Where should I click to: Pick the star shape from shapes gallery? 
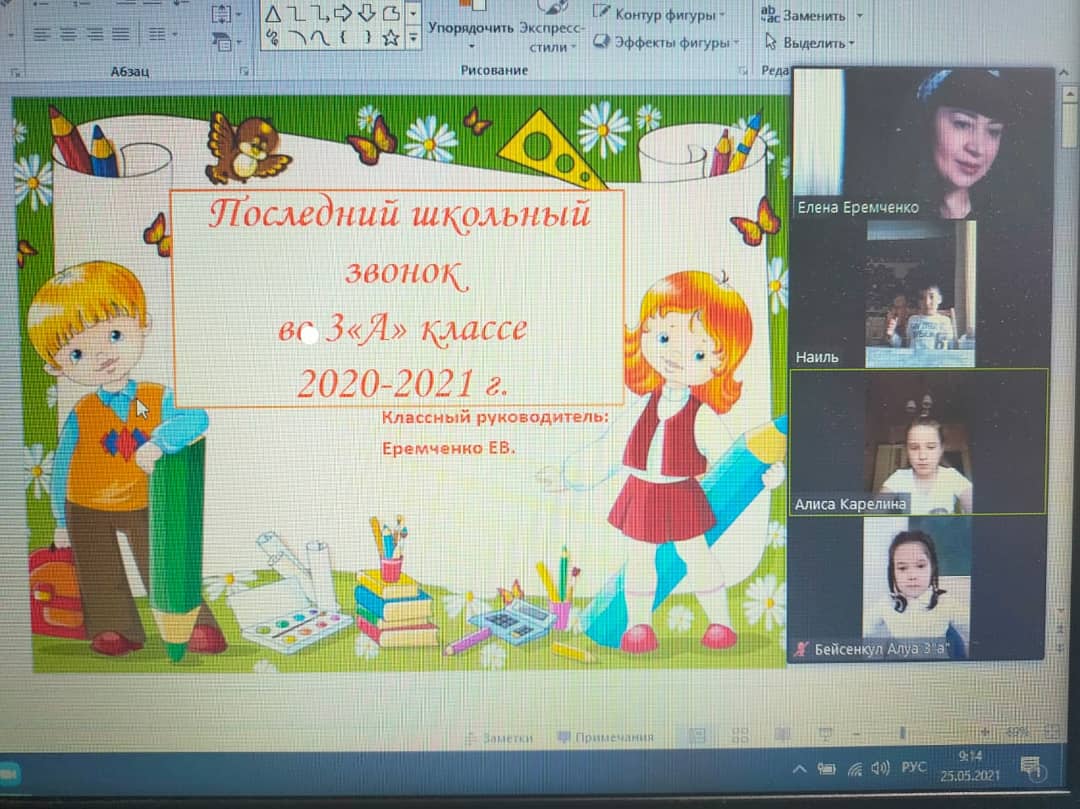point(391,38)
